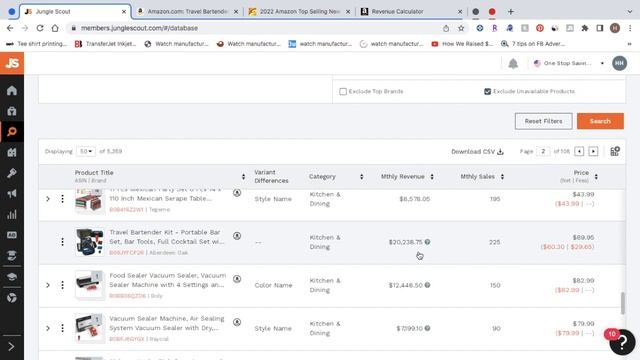Image resolution: width=640 pixels, height=360 pixels.
Task: Open browser extensions puzzle icon
Action: tap(585, 28)
